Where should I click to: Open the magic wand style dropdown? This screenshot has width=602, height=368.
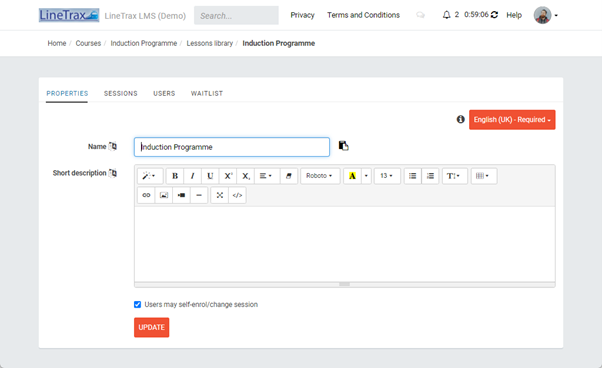click(150, 176)
